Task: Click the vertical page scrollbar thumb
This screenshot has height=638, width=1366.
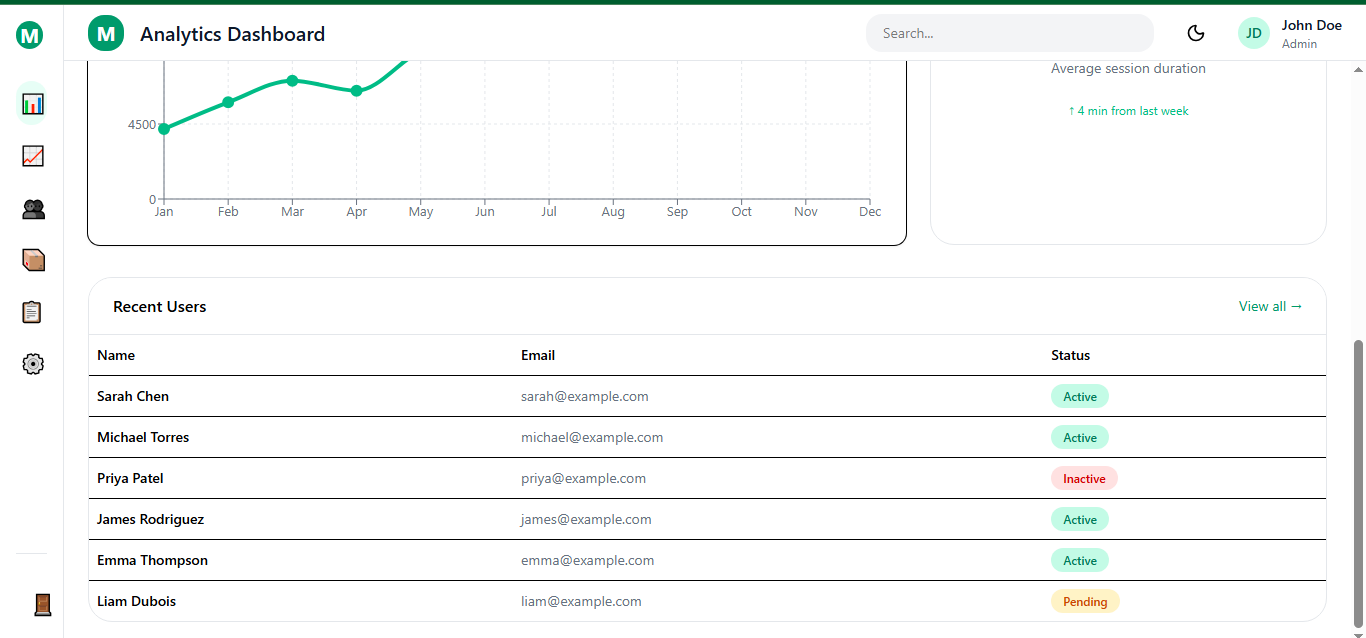Action: pyautogui.click(x=1357, y=480)
